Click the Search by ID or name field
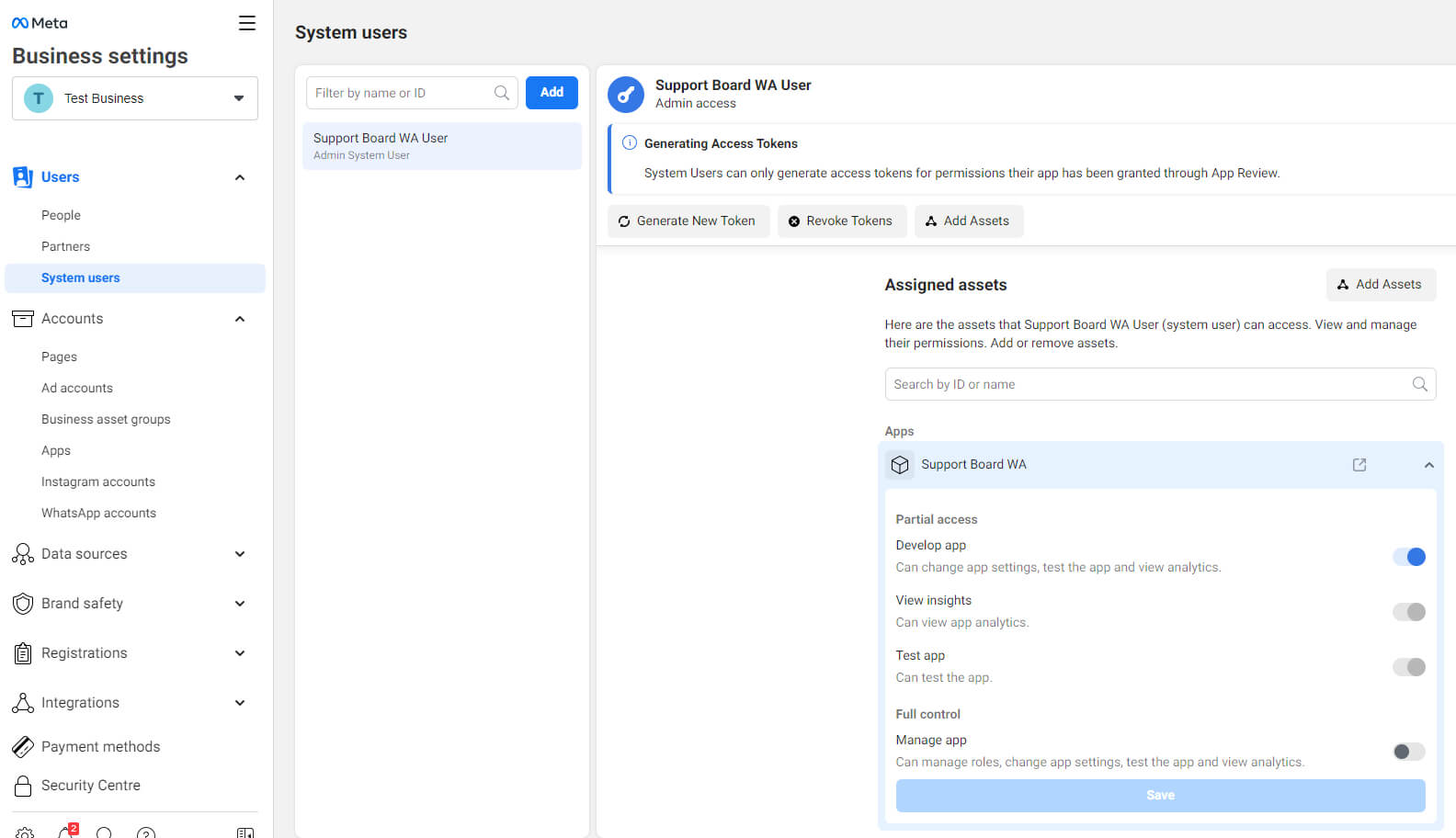The height and width of the screenshot is (838, 1456). coord(1149,384)
